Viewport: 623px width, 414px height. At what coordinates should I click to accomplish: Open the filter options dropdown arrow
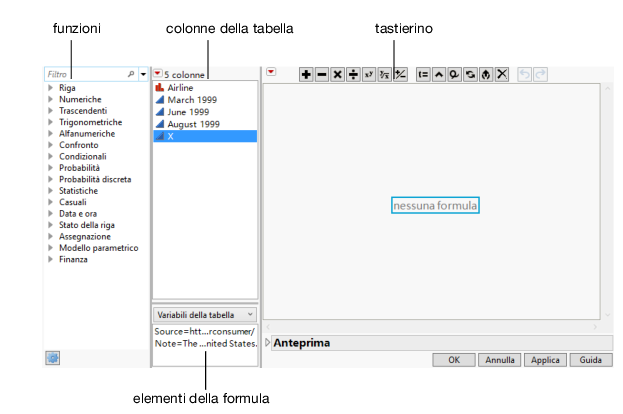point(143,74)
